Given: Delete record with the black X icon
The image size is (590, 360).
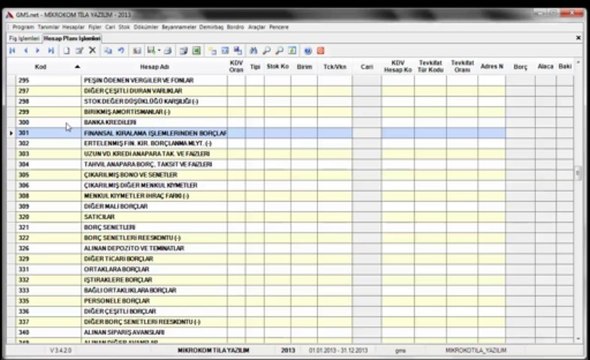Looking at the screenshot, I should [92, 50].
